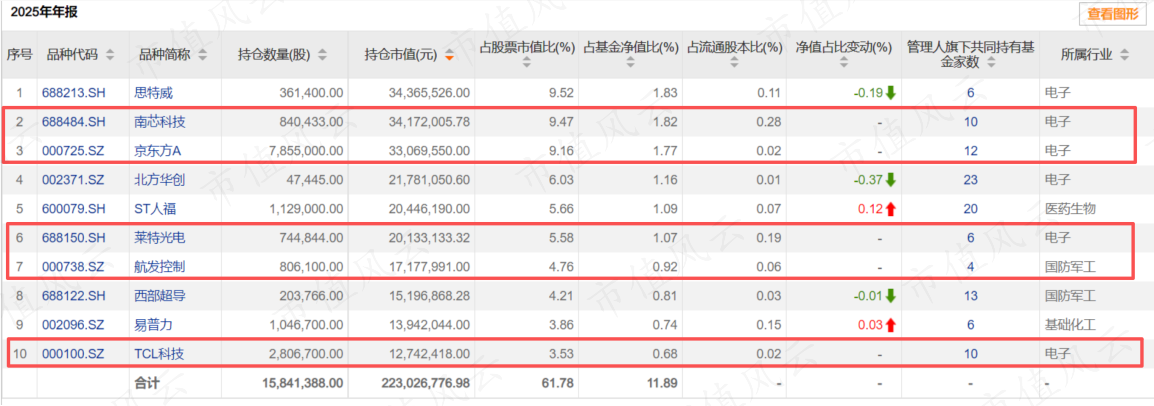
Task: Open stock code 000738.SZ
Action: (74, 266)
